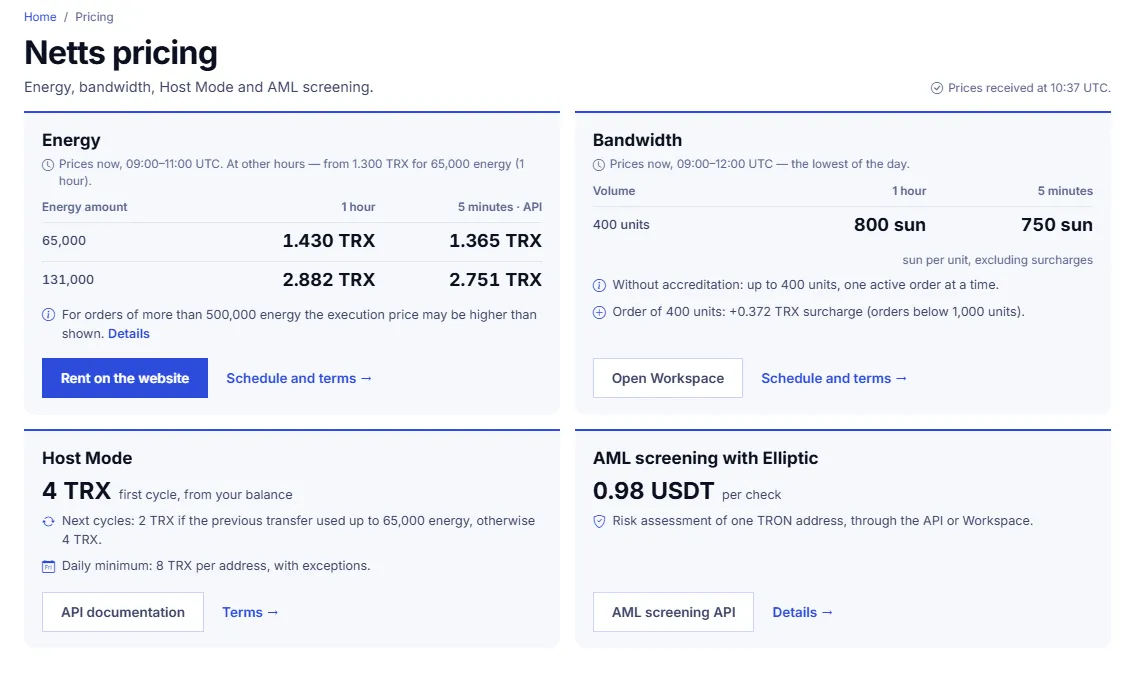Viewport: 1134px width, 676px height.
Task: Click the 4 TRX Host Mode price
Action: [x=76, y=491]
